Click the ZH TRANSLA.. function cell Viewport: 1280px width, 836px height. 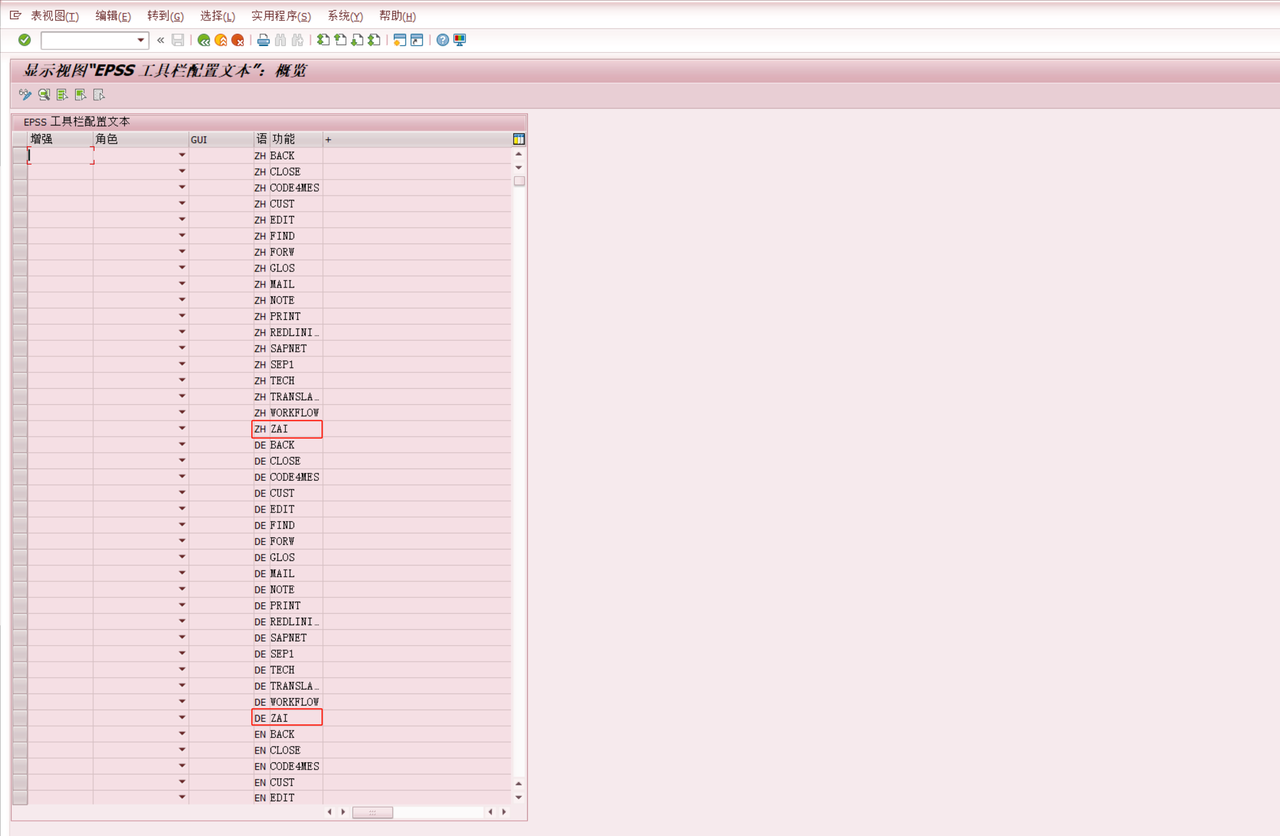click(x=296, y=397)
